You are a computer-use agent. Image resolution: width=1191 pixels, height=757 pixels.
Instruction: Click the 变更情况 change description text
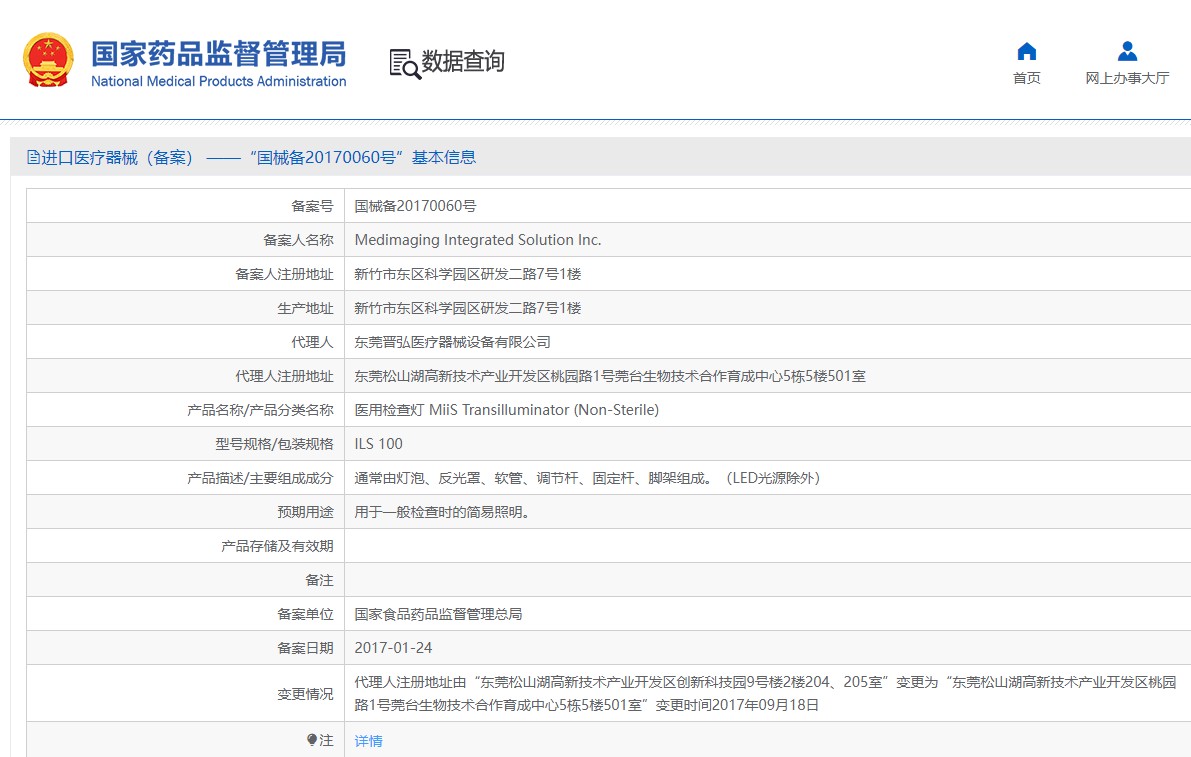pyautogui.click(x=765, y=693)
